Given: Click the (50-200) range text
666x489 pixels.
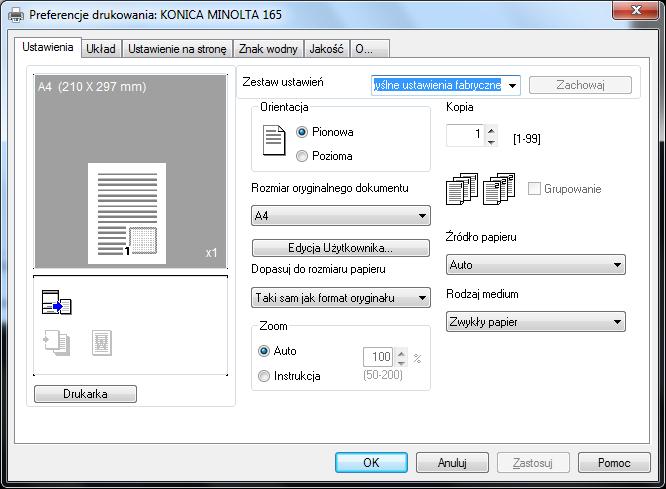Looking at the screenshot, I should pos(383,375).
